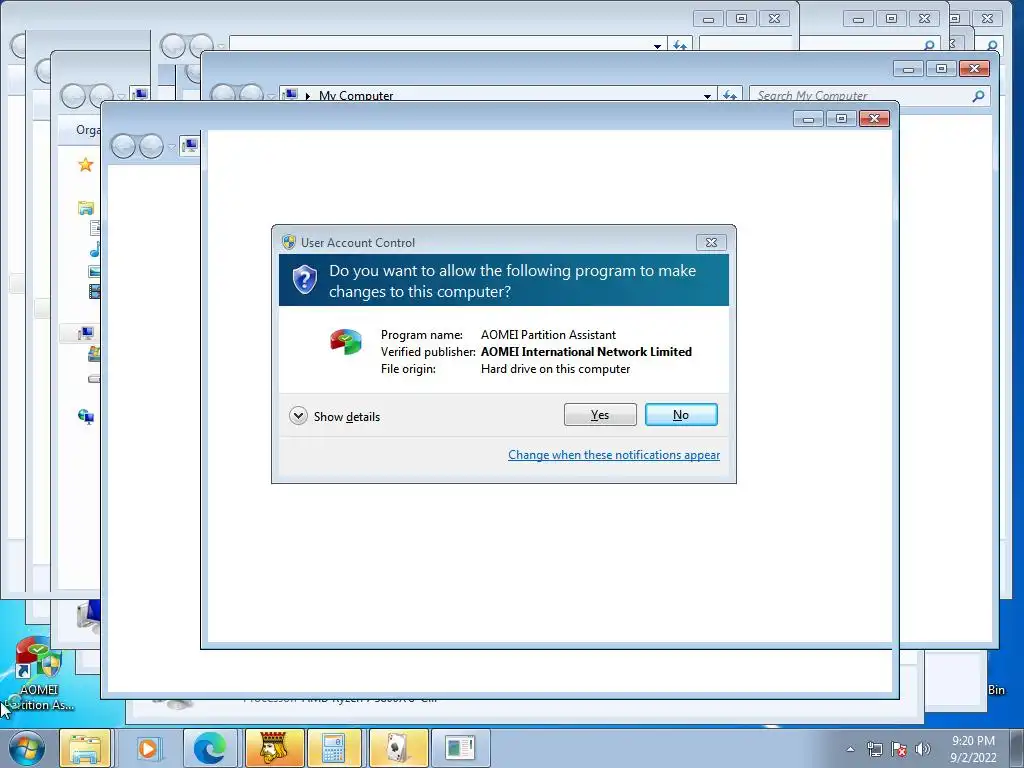This screenshot has height=768, width=1024.
Task: Click the AOMEI Partition Assistant program icon in the dialog
Action: point(345,342)
